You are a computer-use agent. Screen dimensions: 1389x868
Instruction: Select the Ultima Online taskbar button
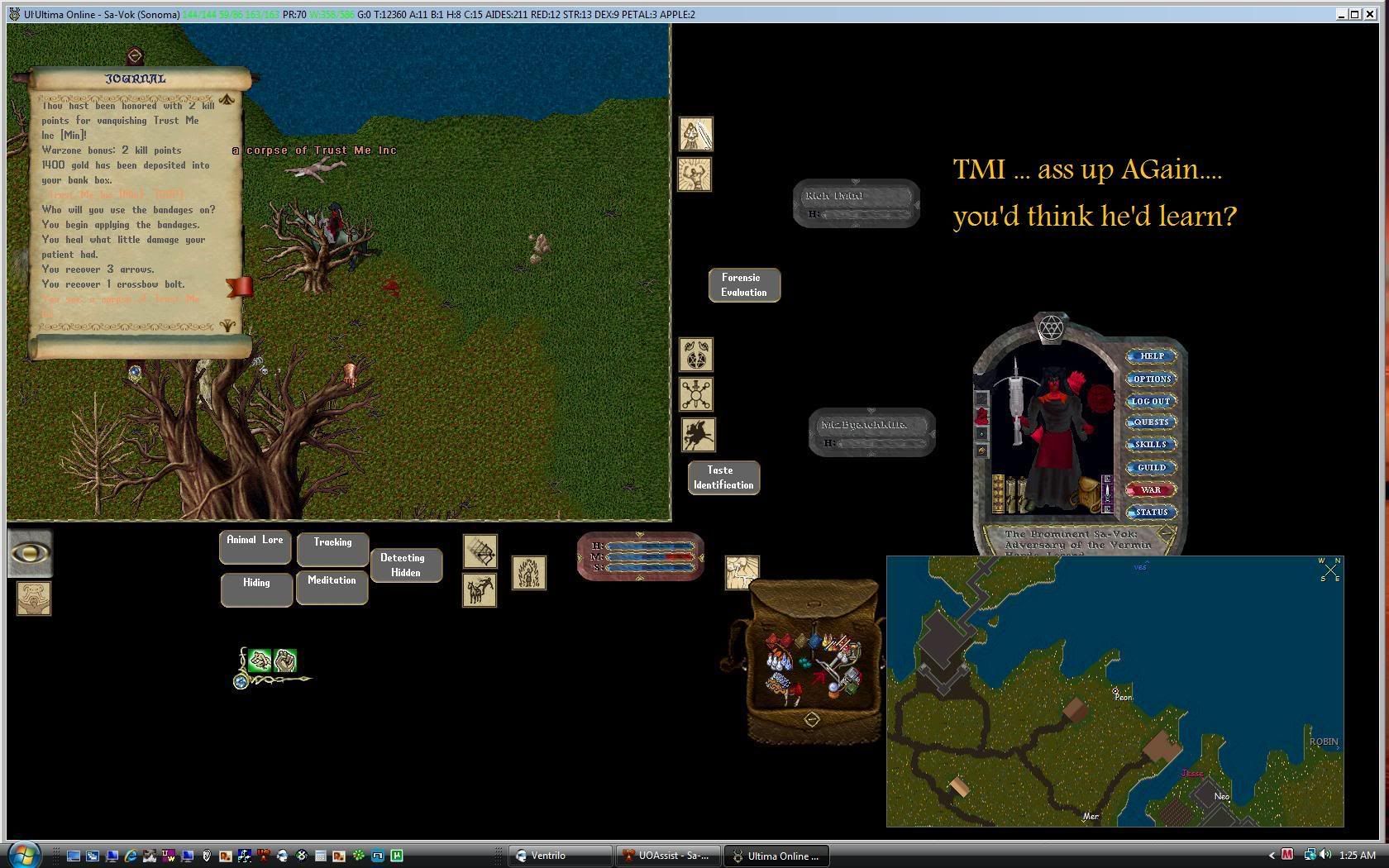point(776,856)
